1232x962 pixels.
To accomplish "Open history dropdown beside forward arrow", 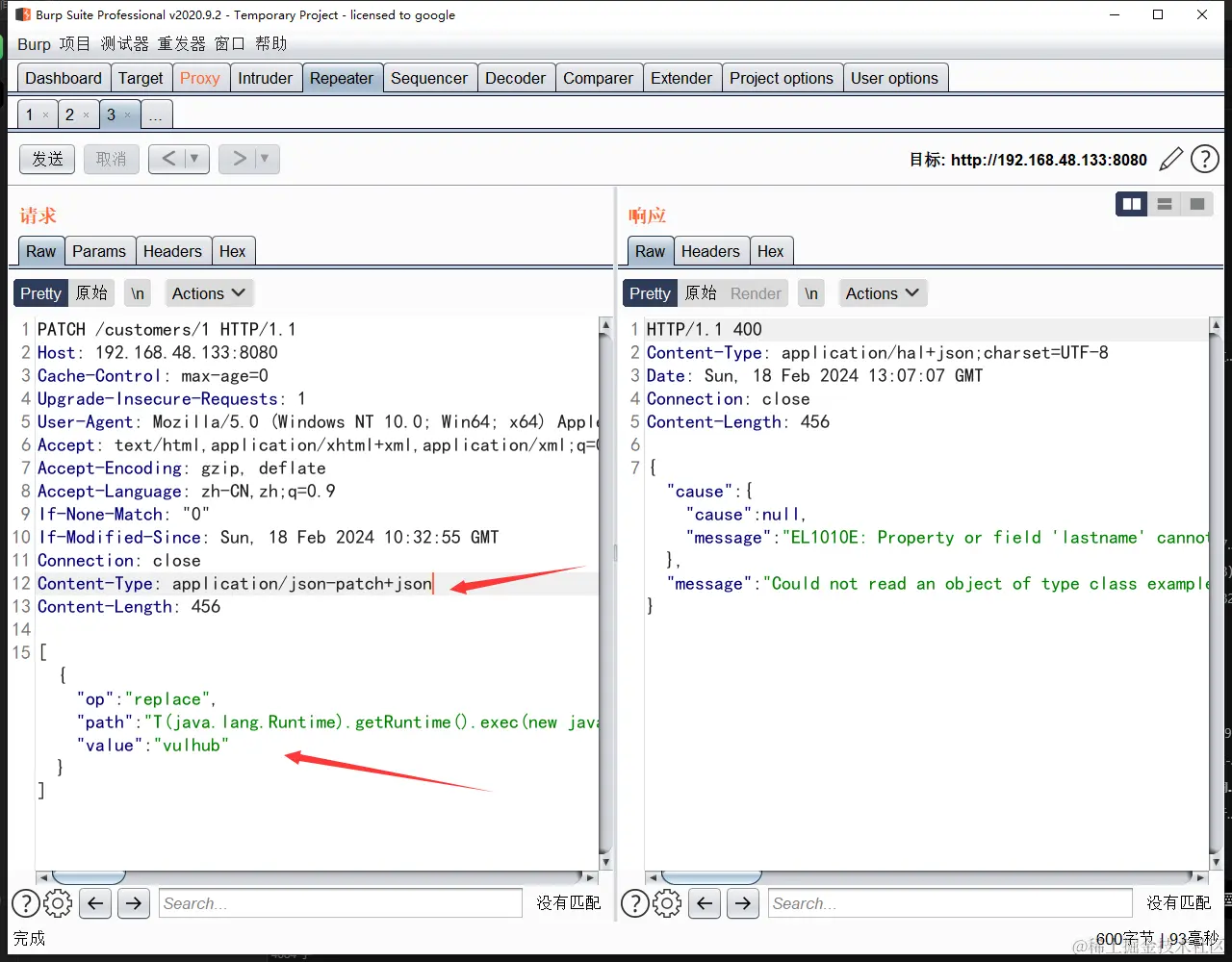I will pos(266,159).
